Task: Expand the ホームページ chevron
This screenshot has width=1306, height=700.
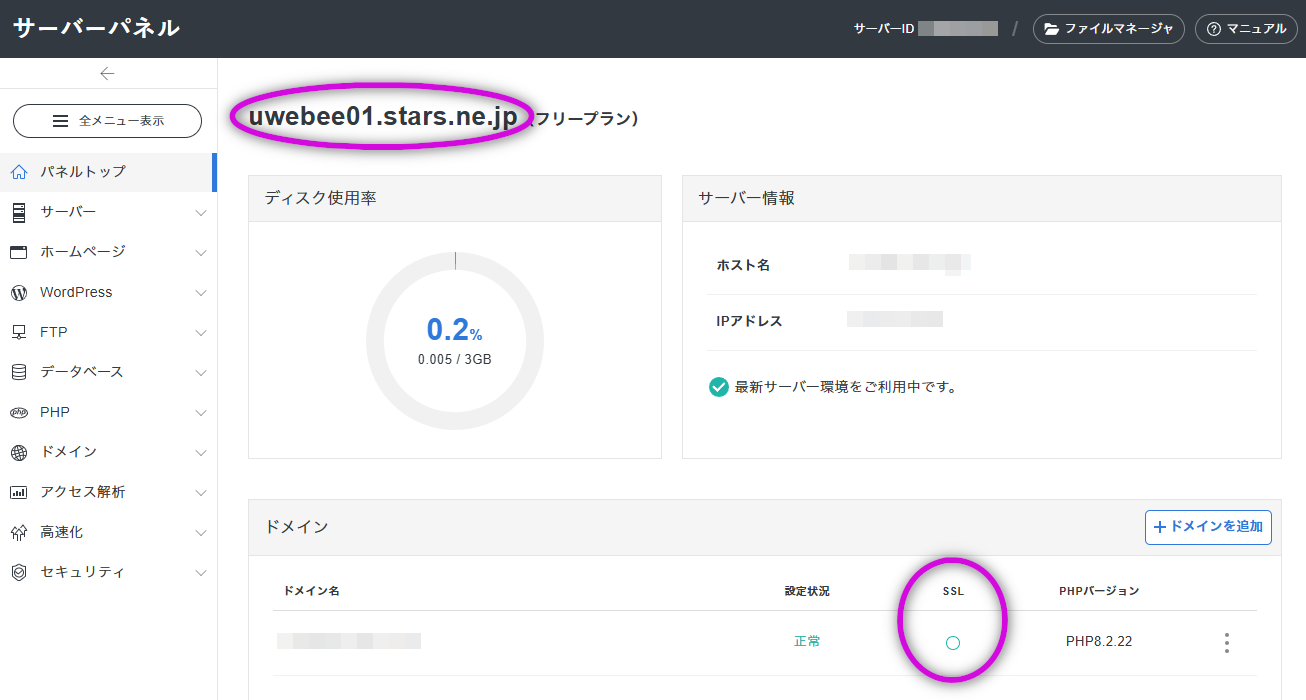Action: coord(201,253)
